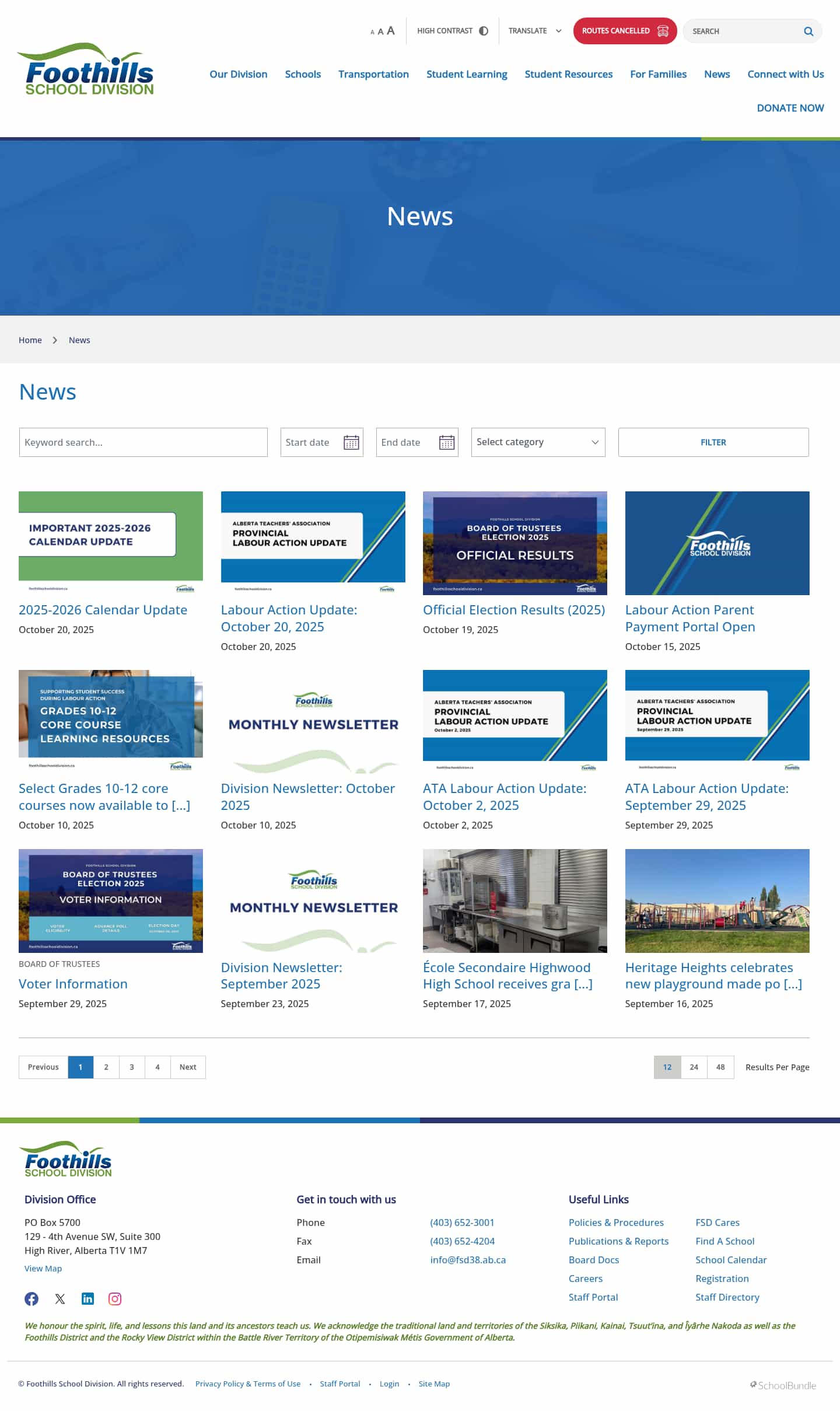Open the Schools menu
The image size is (840, 1411).
pos(303,74)
